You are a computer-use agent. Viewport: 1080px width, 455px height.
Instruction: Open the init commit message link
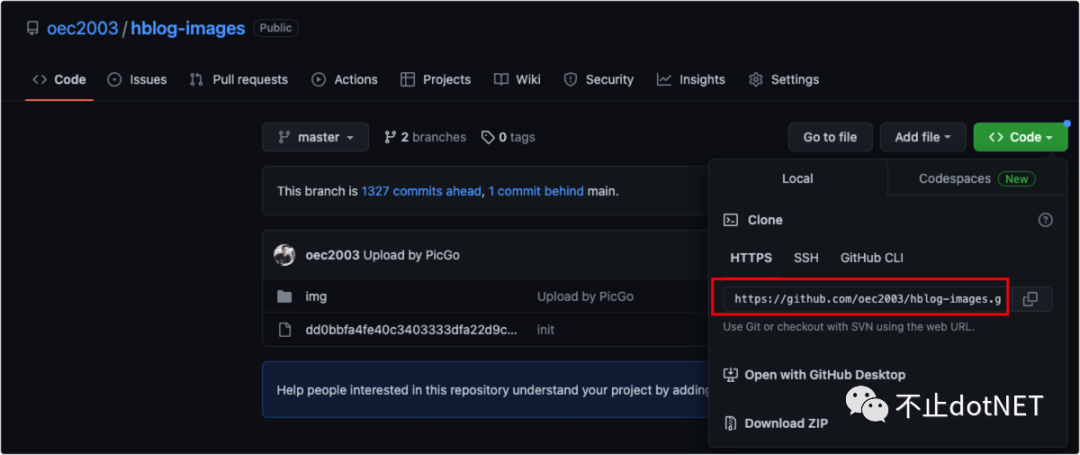coord(546,330)
